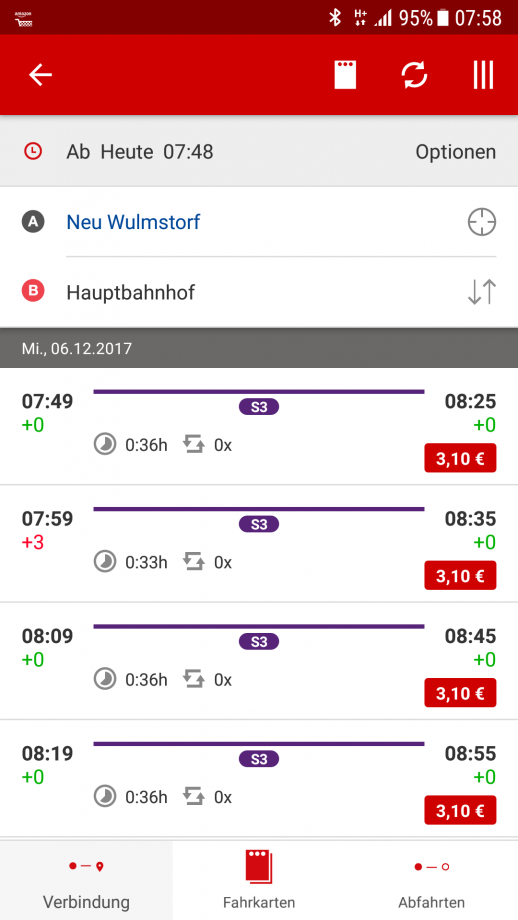Select the Verbindung tab
This screenshot has width=518, height=920.
(86, 880)
